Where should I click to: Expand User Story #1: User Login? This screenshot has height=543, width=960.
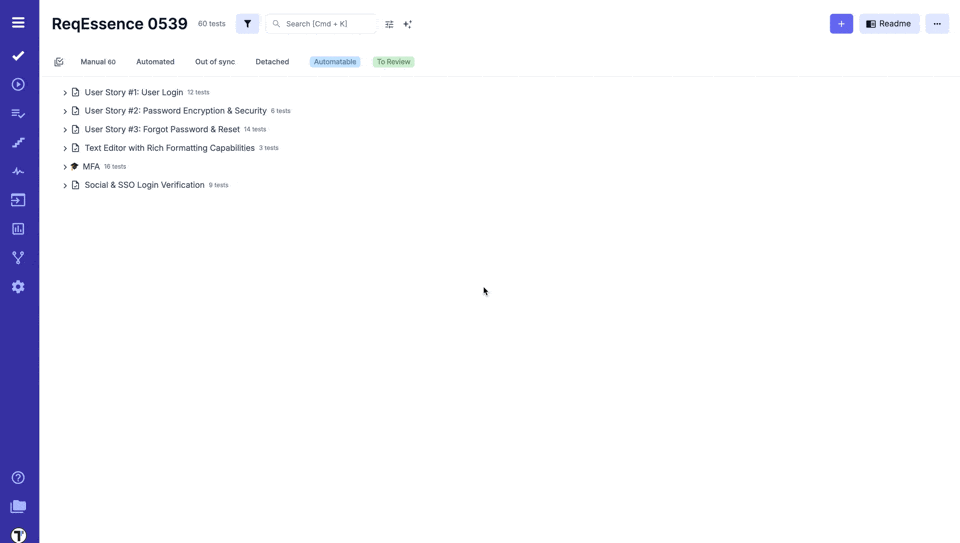coord(65,93)
